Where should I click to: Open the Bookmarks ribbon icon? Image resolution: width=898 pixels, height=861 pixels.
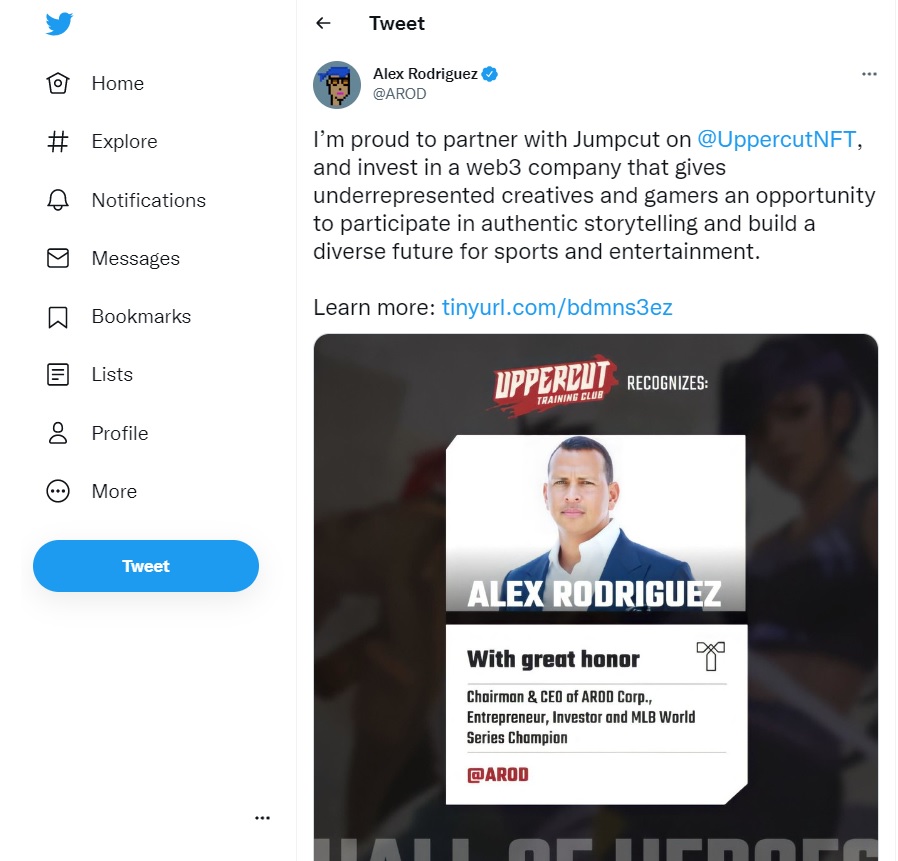pos(58,317)
